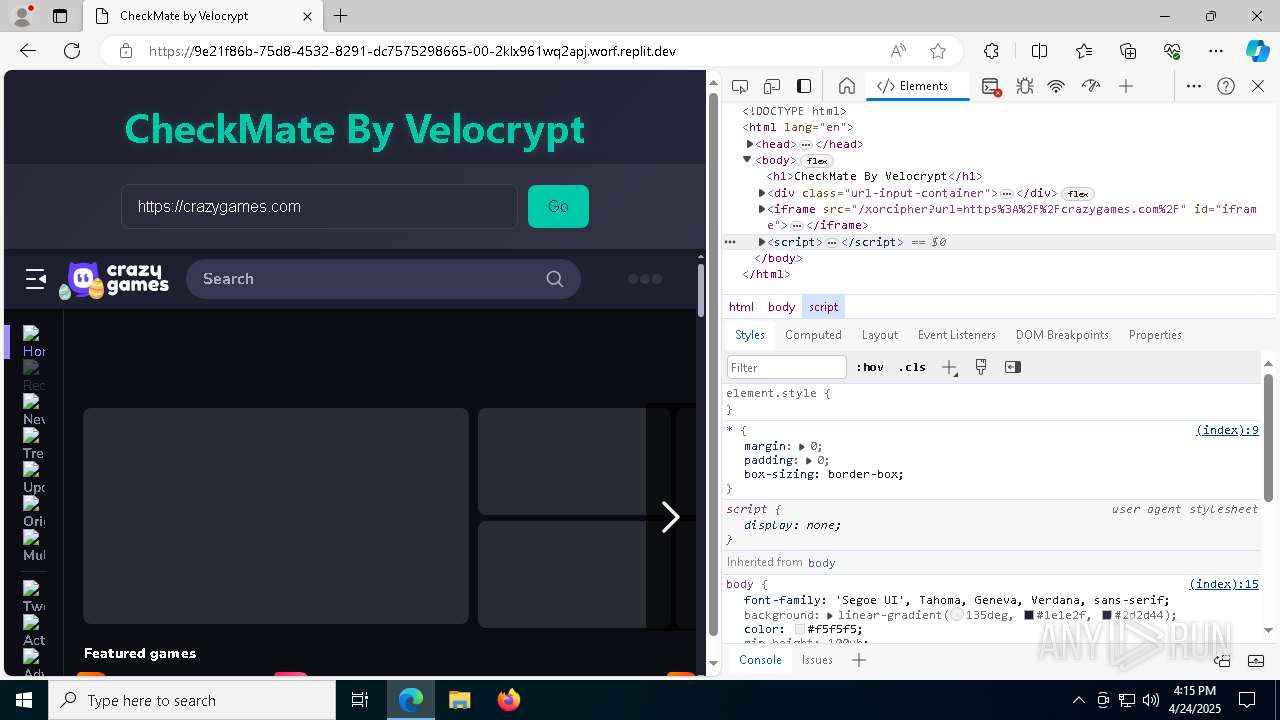
Task: Open the DevTools Welcome home icon
Action: pos(846,86)
